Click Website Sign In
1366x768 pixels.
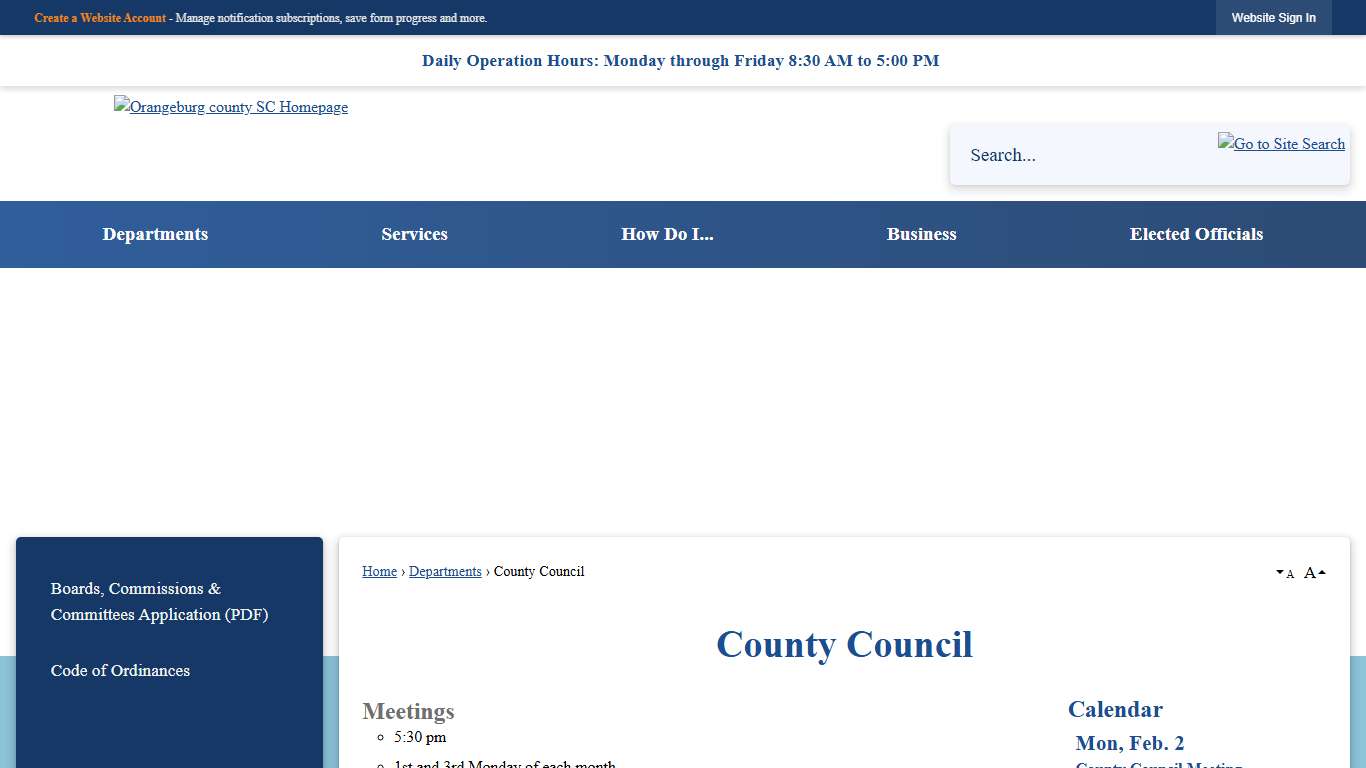(x=1274, y=17)
